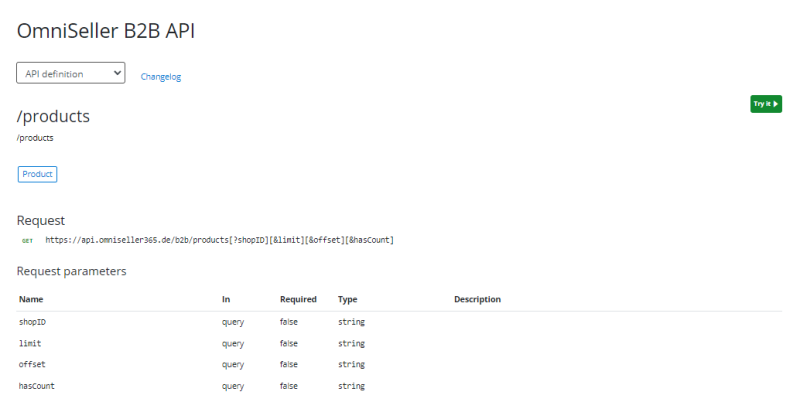
Task: Click query in the shopID row
Action: point(233,322)
